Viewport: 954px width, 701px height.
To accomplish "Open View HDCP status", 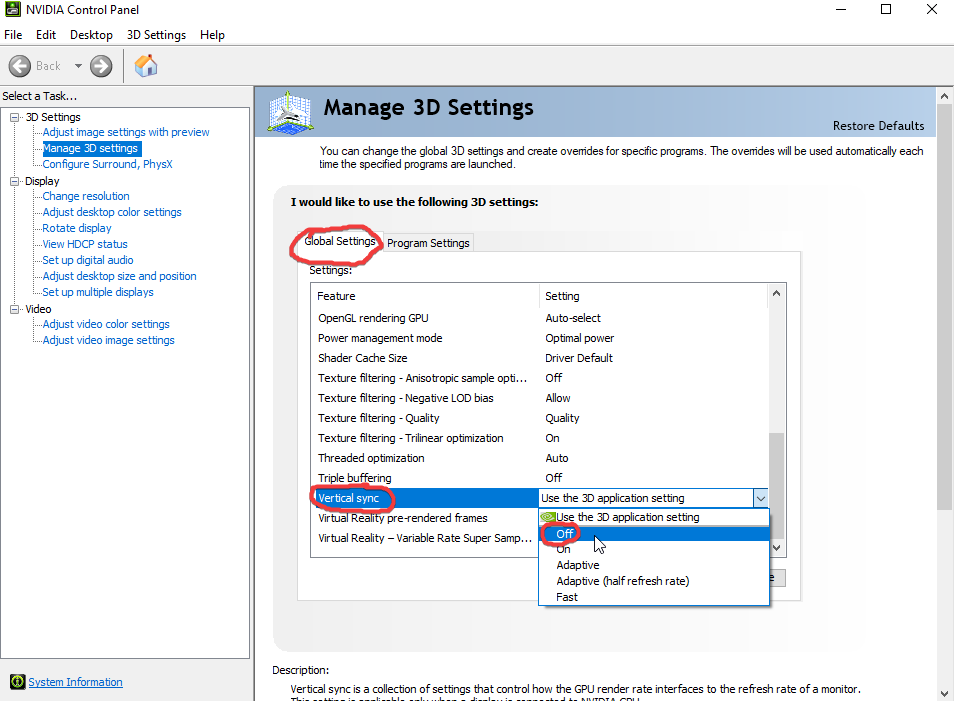I will coord(85,244).
